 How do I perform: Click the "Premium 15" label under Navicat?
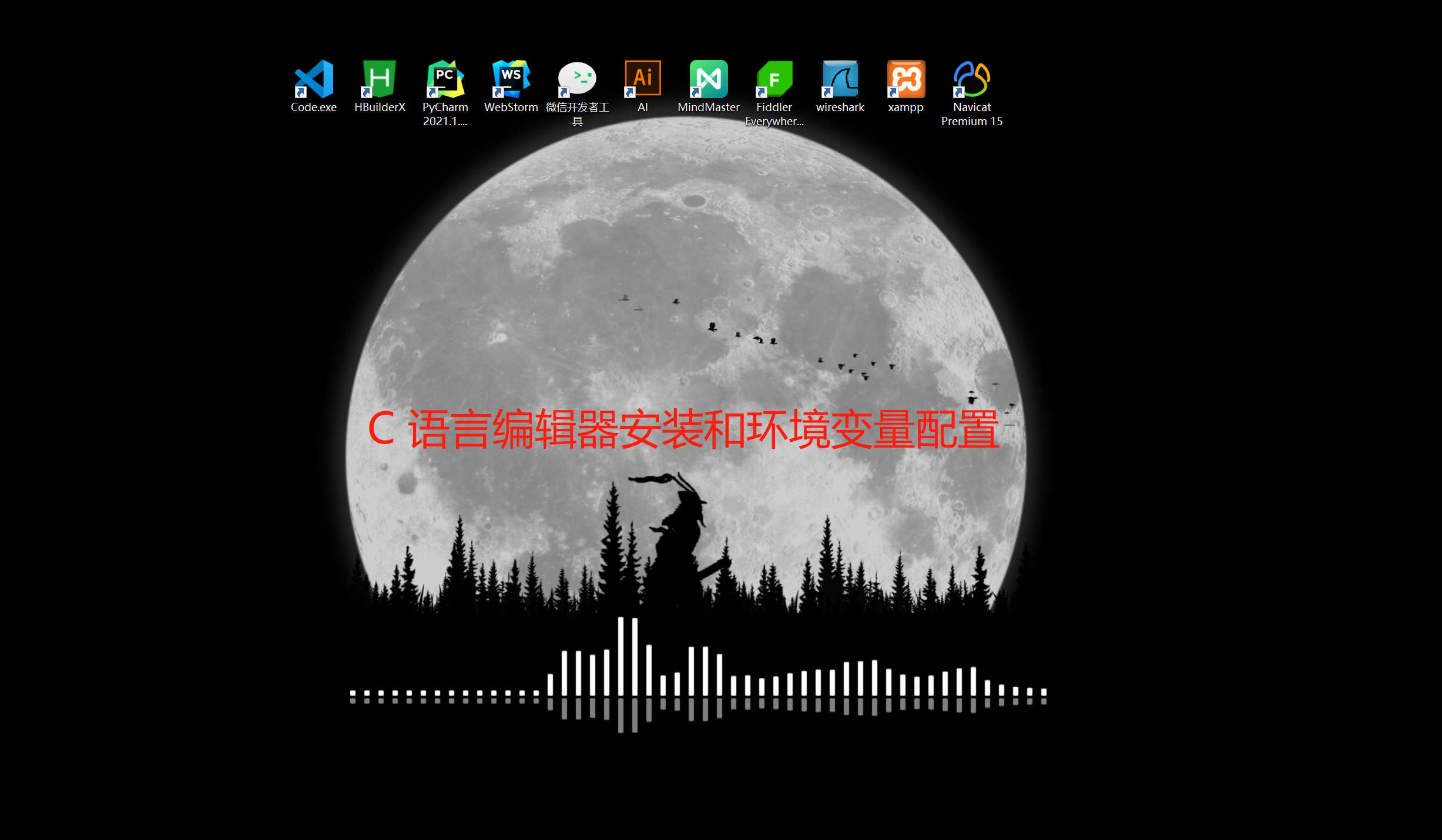pos(972,122)
